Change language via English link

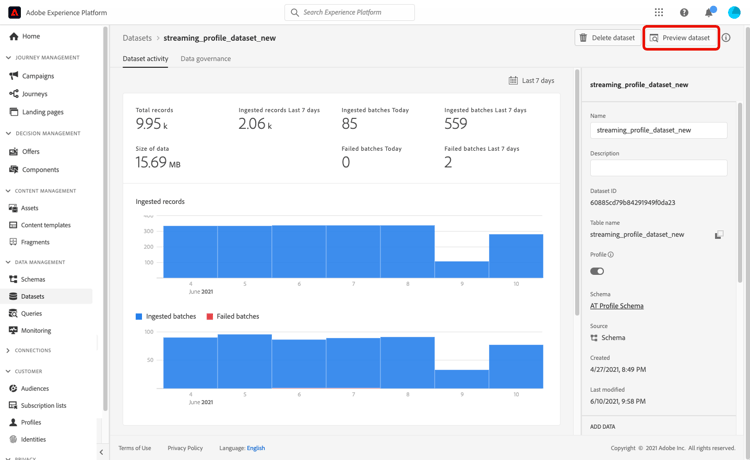(256, 448)
